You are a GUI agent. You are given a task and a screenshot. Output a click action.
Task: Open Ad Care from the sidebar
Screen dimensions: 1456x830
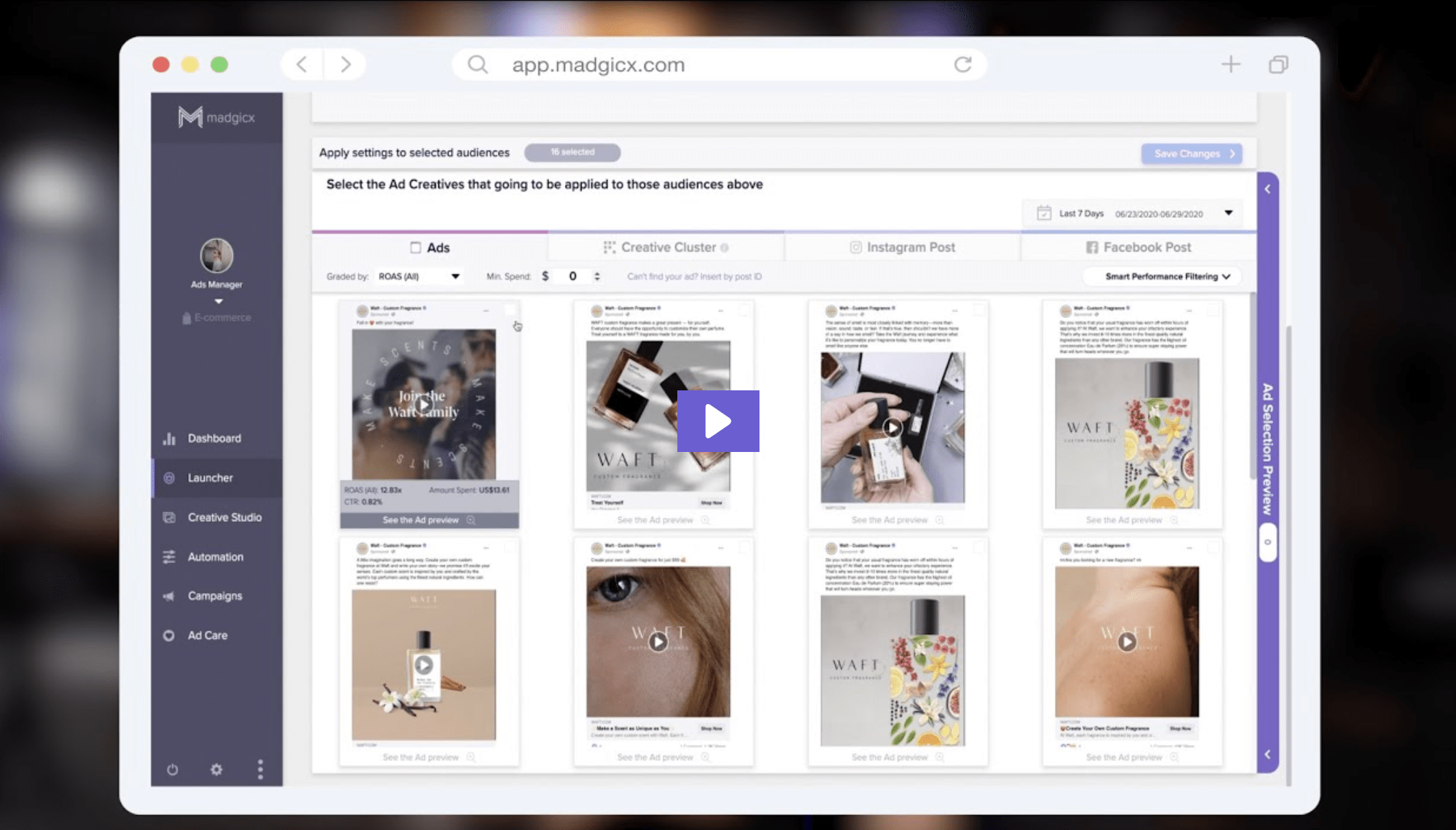207,636
